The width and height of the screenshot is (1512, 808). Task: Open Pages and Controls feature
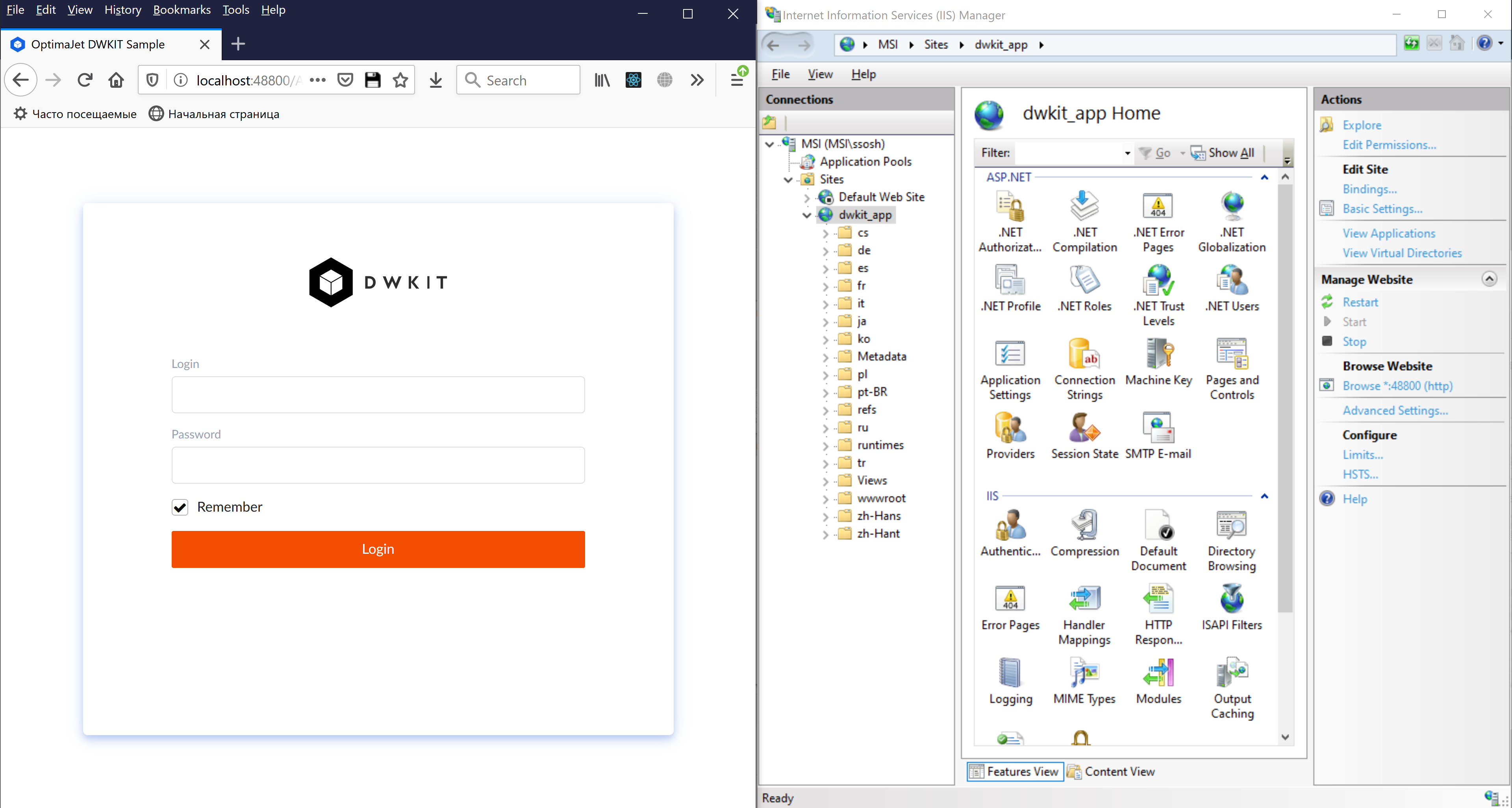click(x=1232, y=370)
